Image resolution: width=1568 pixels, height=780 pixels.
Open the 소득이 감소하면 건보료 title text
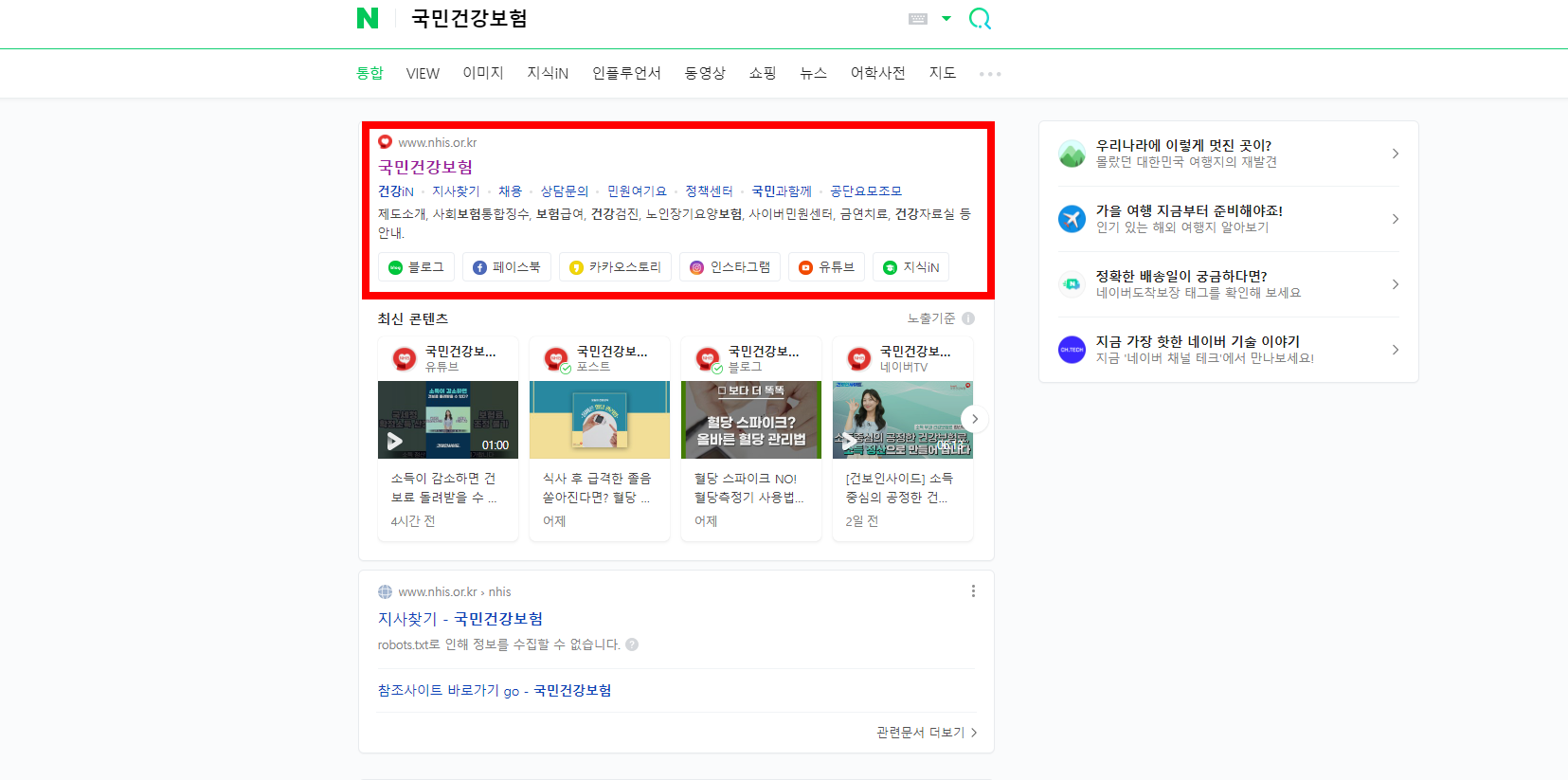443,488
